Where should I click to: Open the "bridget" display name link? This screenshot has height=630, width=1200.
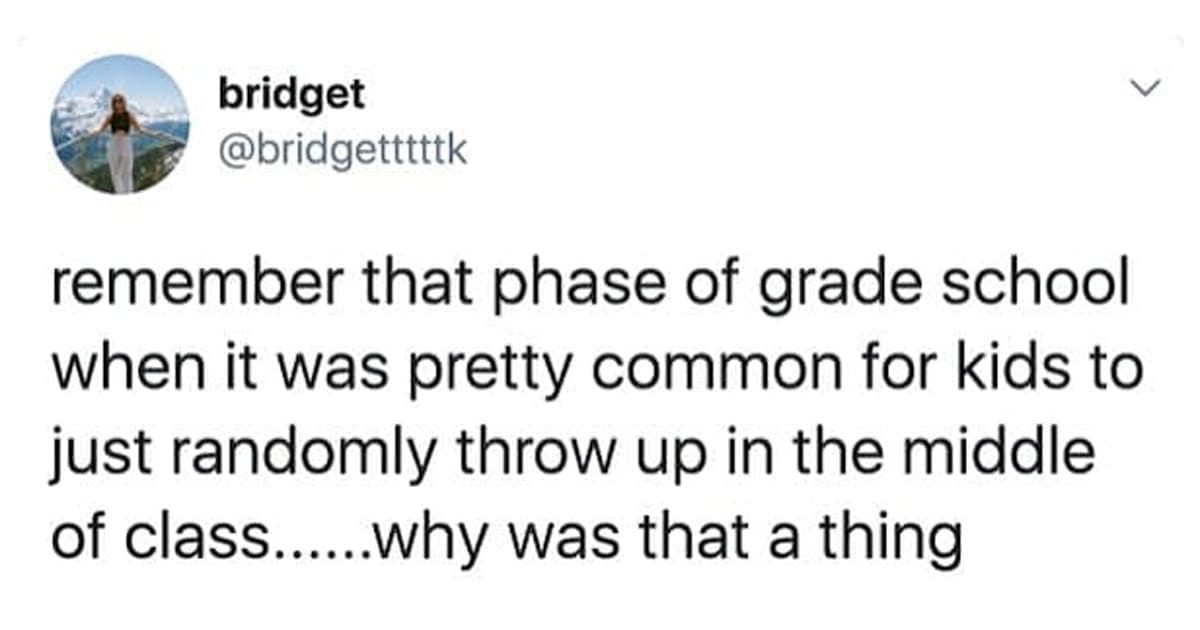click(291, 96)
